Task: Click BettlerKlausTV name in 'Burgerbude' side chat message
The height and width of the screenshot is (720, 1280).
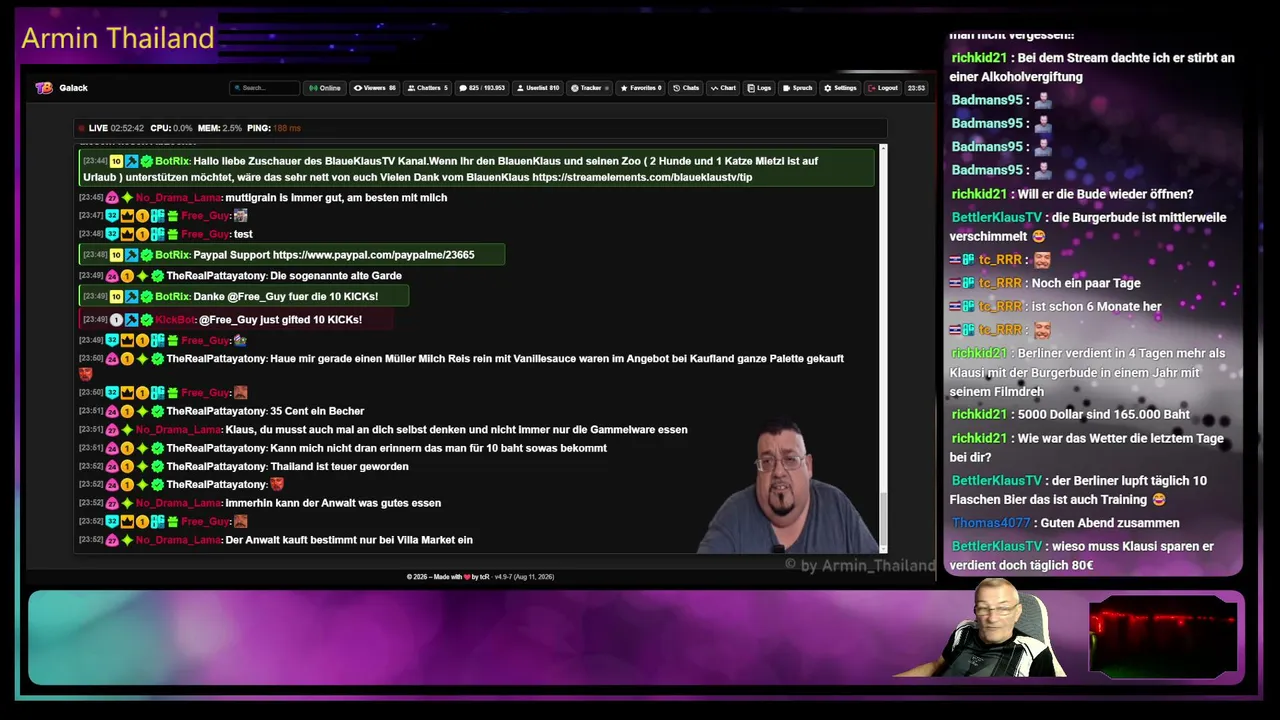Action: point(997,218)
